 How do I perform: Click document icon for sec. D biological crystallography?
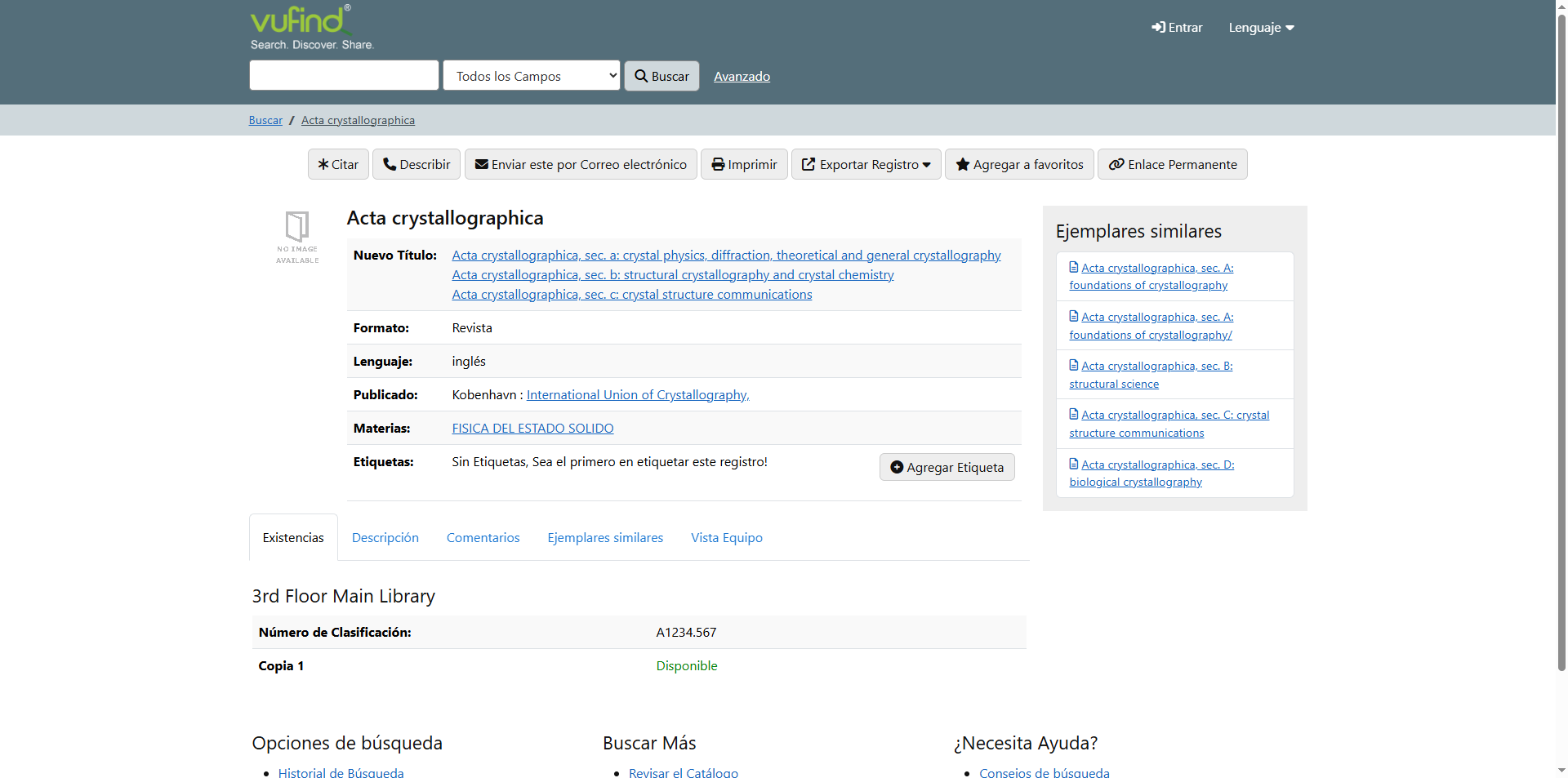(x=1074, y=464)
